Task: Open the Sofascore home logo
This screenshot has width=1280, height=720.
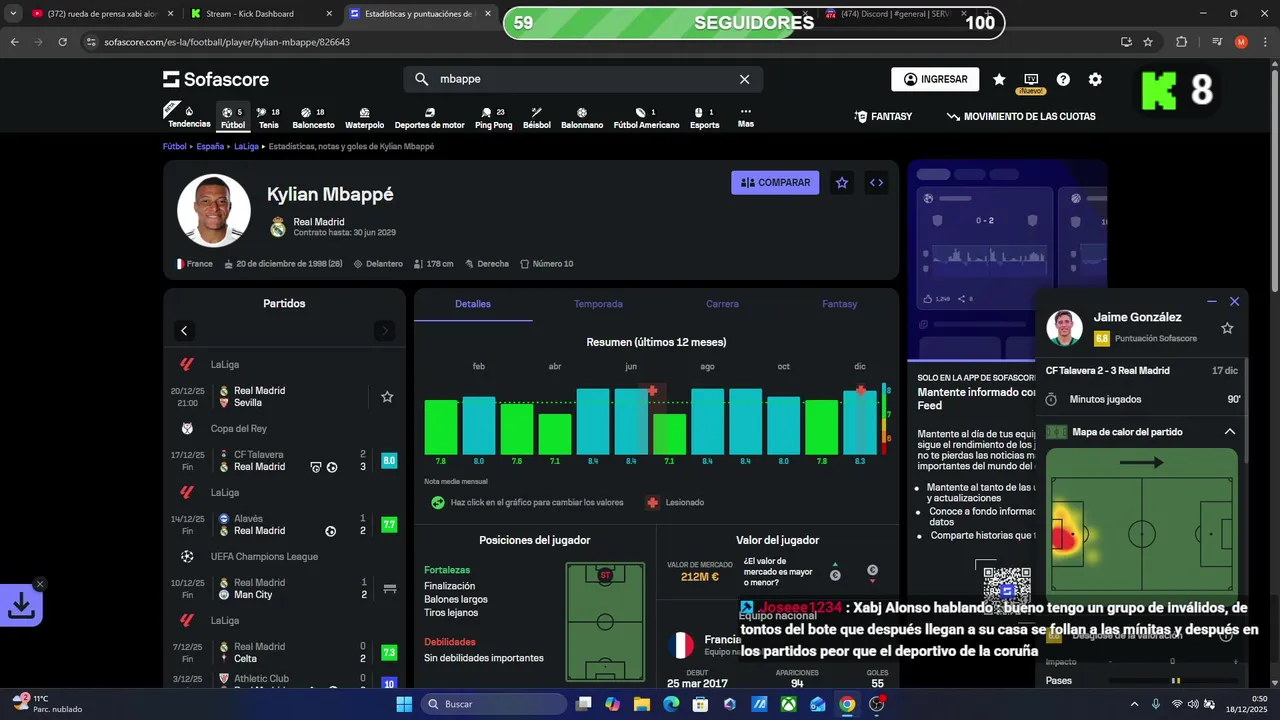Action: 216,79
